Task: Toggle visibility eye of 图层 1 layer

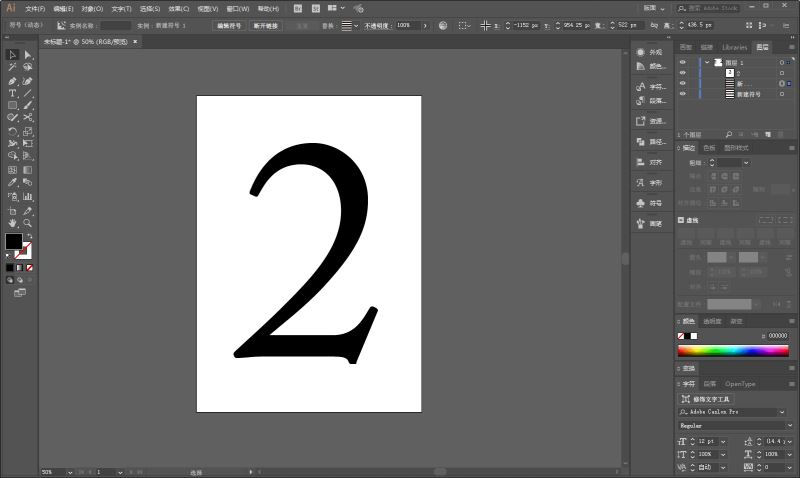Action: (x=683, y=62)
